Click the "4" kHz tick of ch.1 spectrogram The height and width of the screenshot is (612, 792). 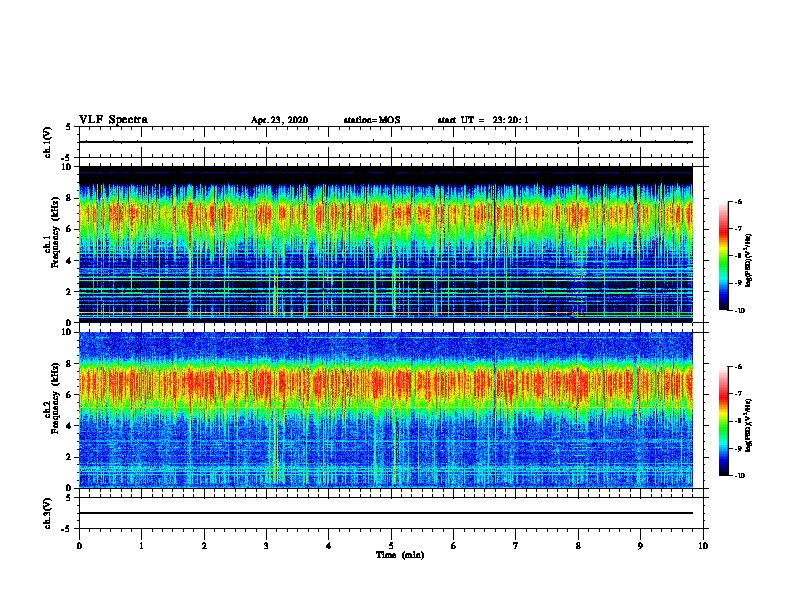[x=69, y=261]
